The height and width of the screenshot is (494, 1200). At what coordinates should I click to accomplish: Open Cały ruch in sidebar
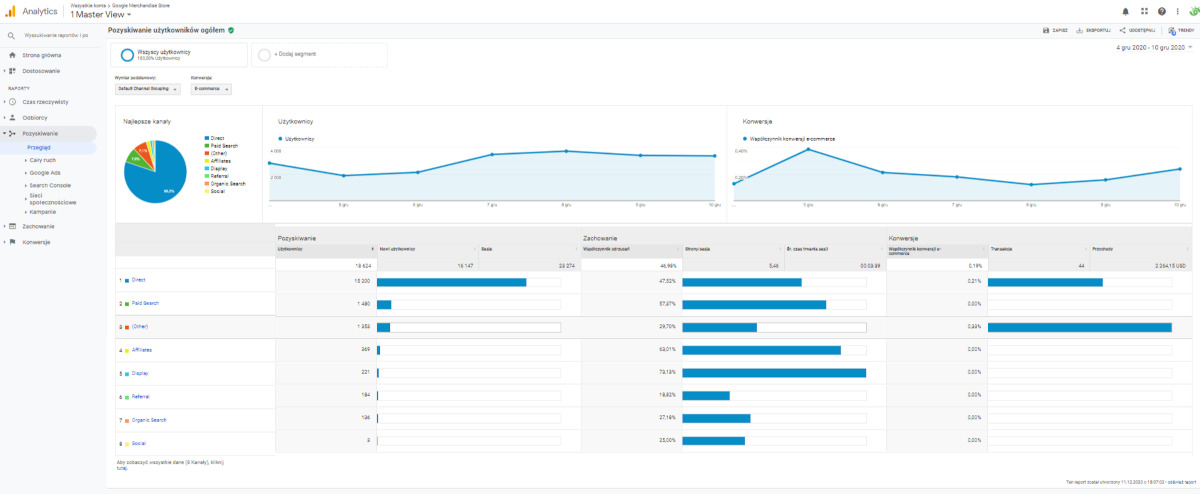43,159
